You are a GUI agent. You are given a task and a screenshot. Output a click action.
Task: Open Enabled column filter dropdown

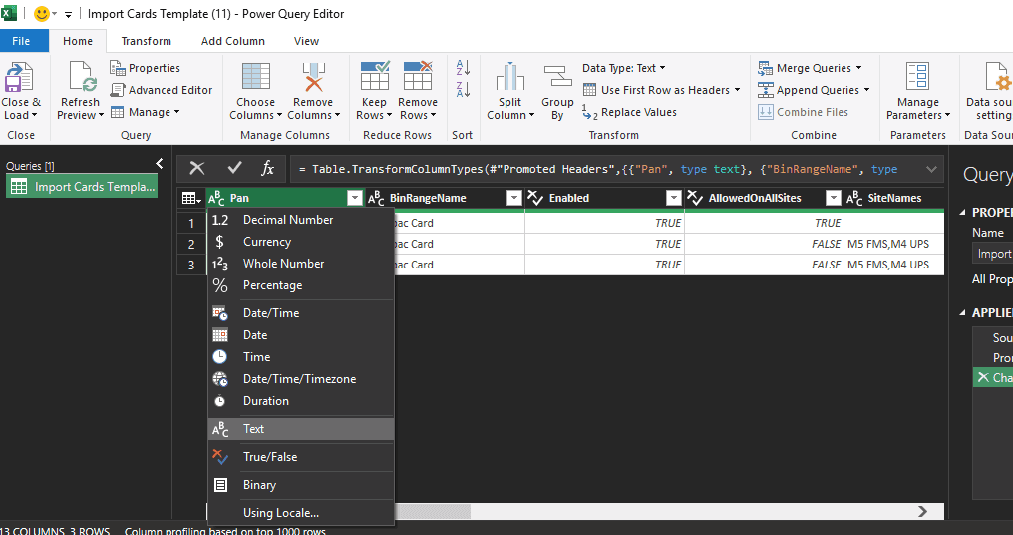(674, 199)
